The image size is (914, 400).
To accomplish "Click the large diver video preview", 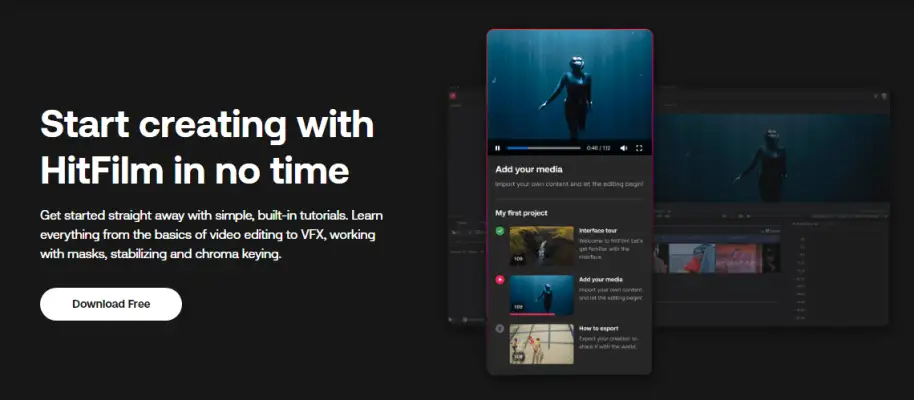I will tap(570, 85).
